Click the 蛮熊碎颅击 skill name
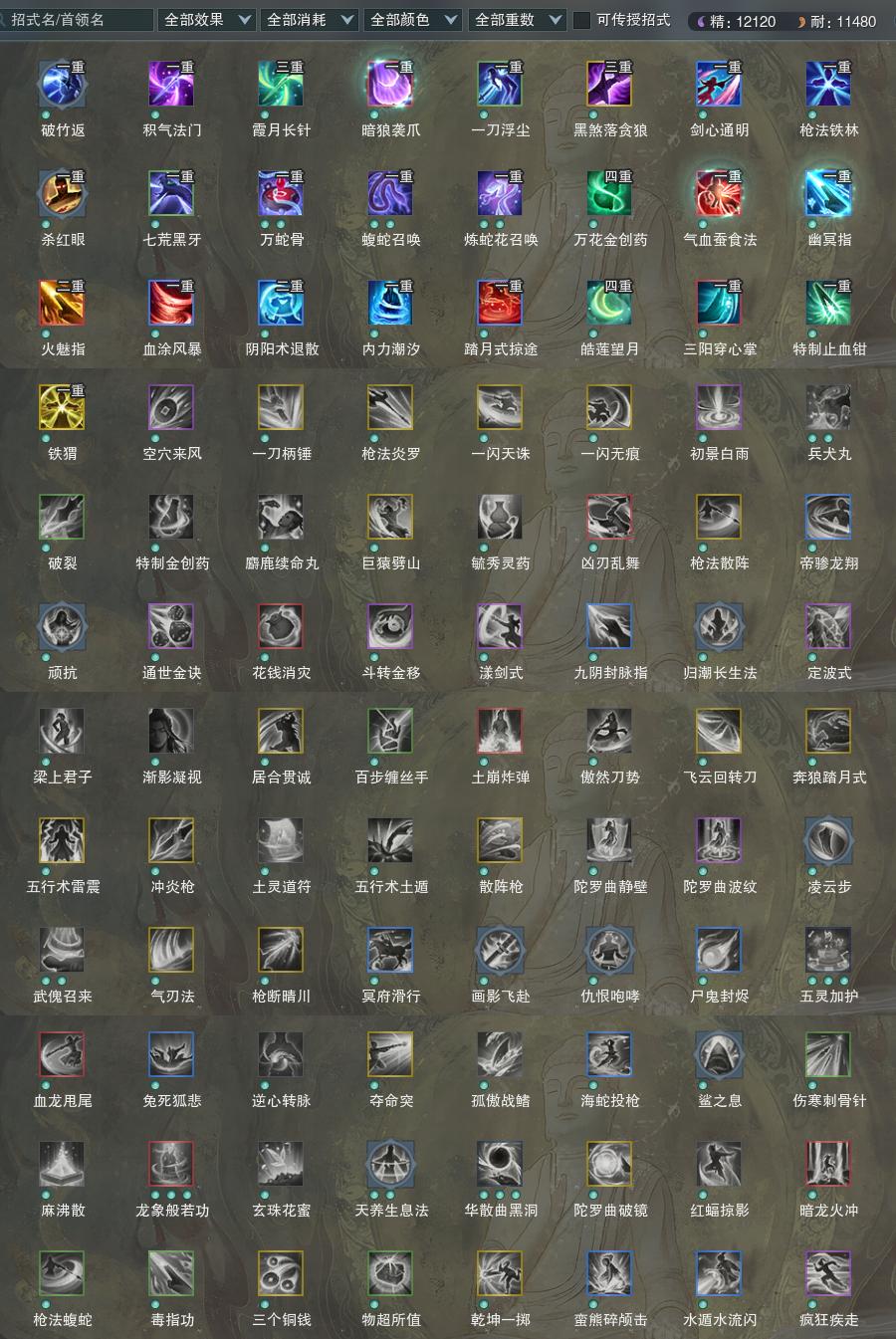This screenshot has width=896, height=1339. pos(609,1320)
